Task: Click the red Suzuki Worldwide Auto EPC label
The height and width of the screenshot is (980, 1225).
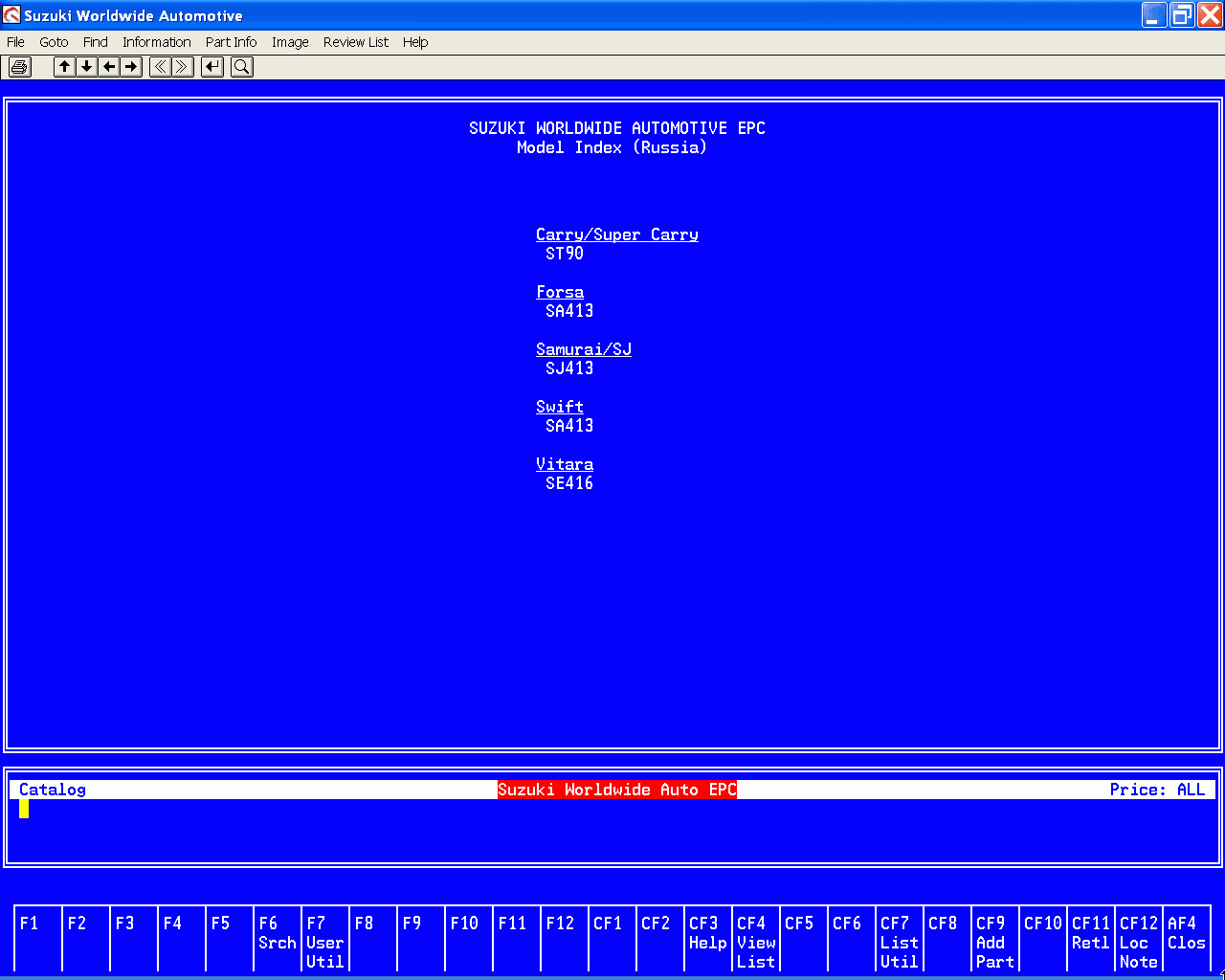Action: 617,790
